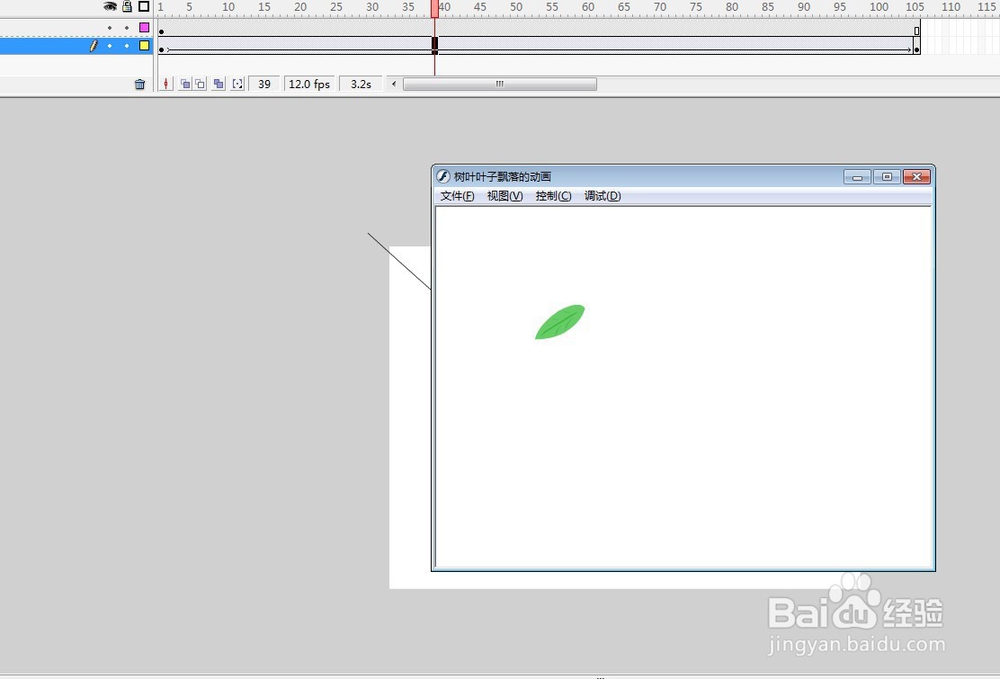The width and height of the screenshot is (1000, 679).
Task: Click the 12.0 fps frame rate value
Action: 309,84
